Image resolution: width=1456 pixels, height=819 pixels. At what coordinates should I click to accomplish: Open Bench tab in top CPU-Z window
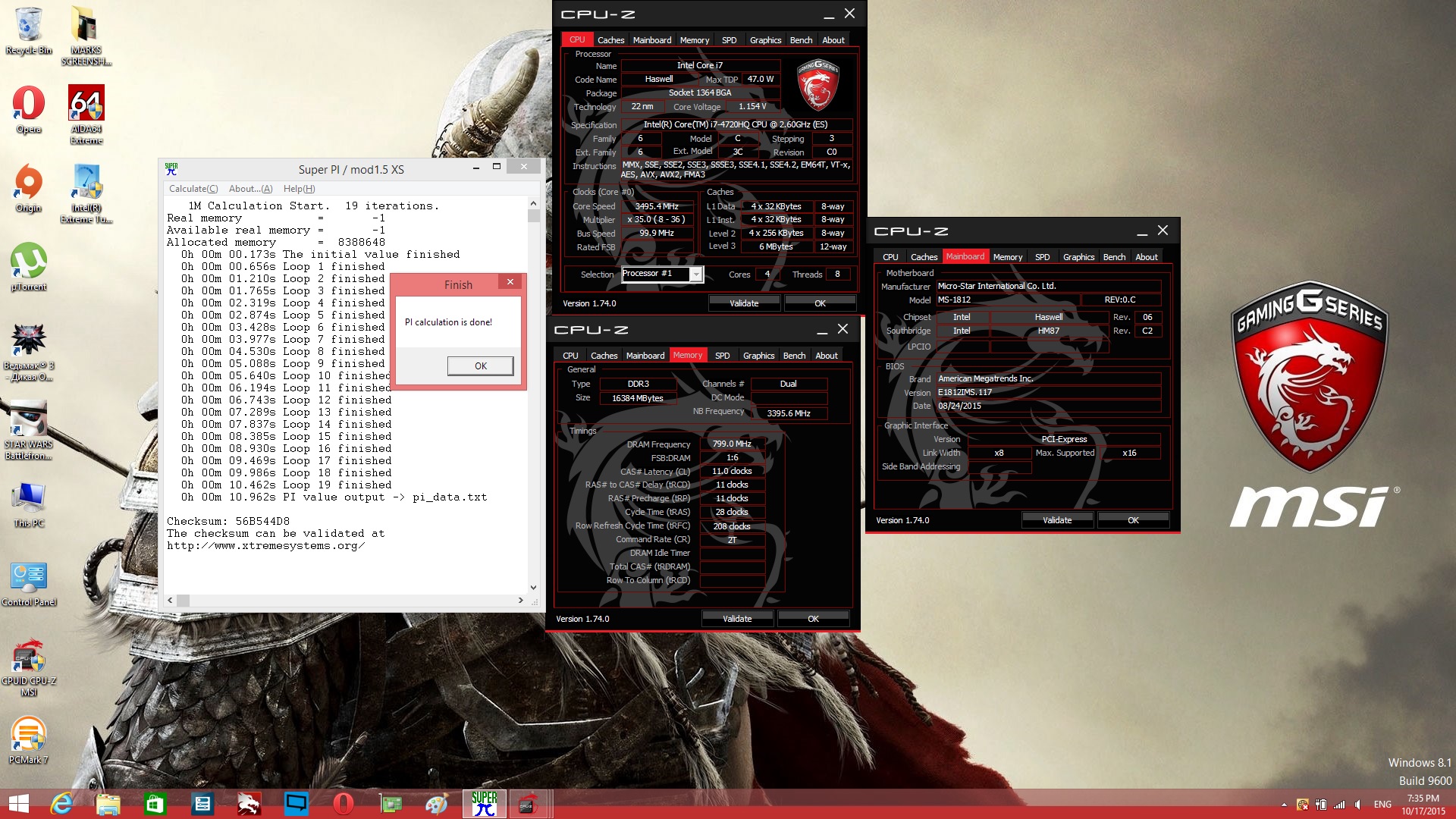pos(801,40)
